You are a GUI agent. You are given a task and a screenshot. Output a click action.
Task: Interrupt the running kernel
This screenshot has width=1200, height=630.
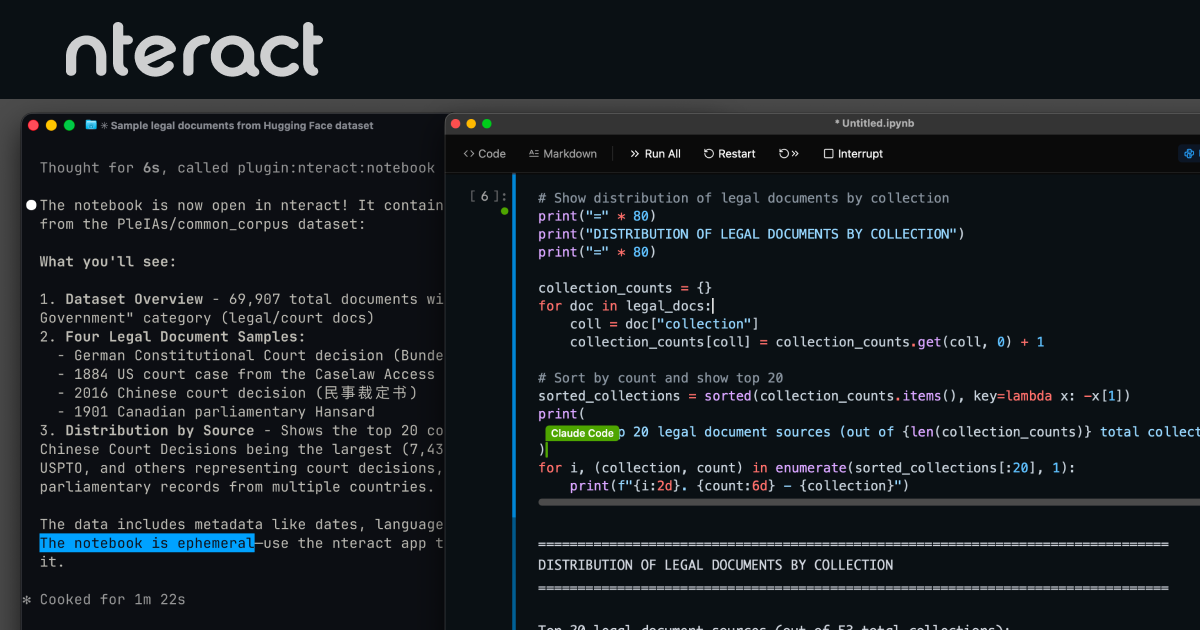[853, 154]
